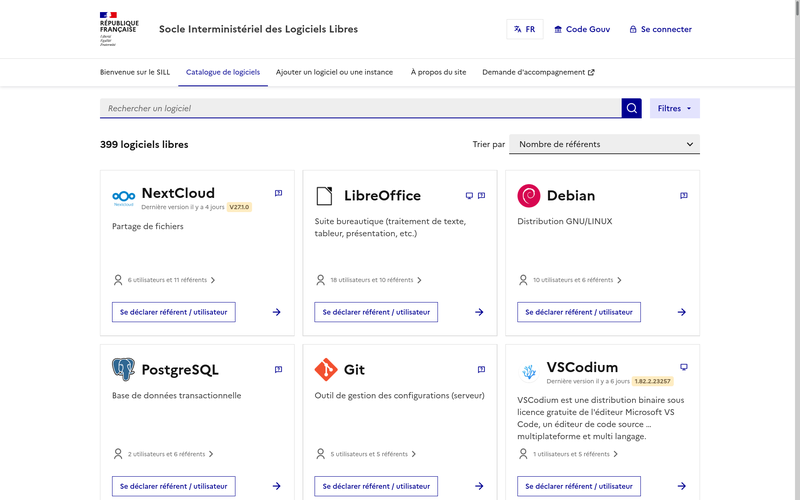This screenshot has height=500, width=800.
Task: Click the Debian swirl logo
Action: [529, 196]
